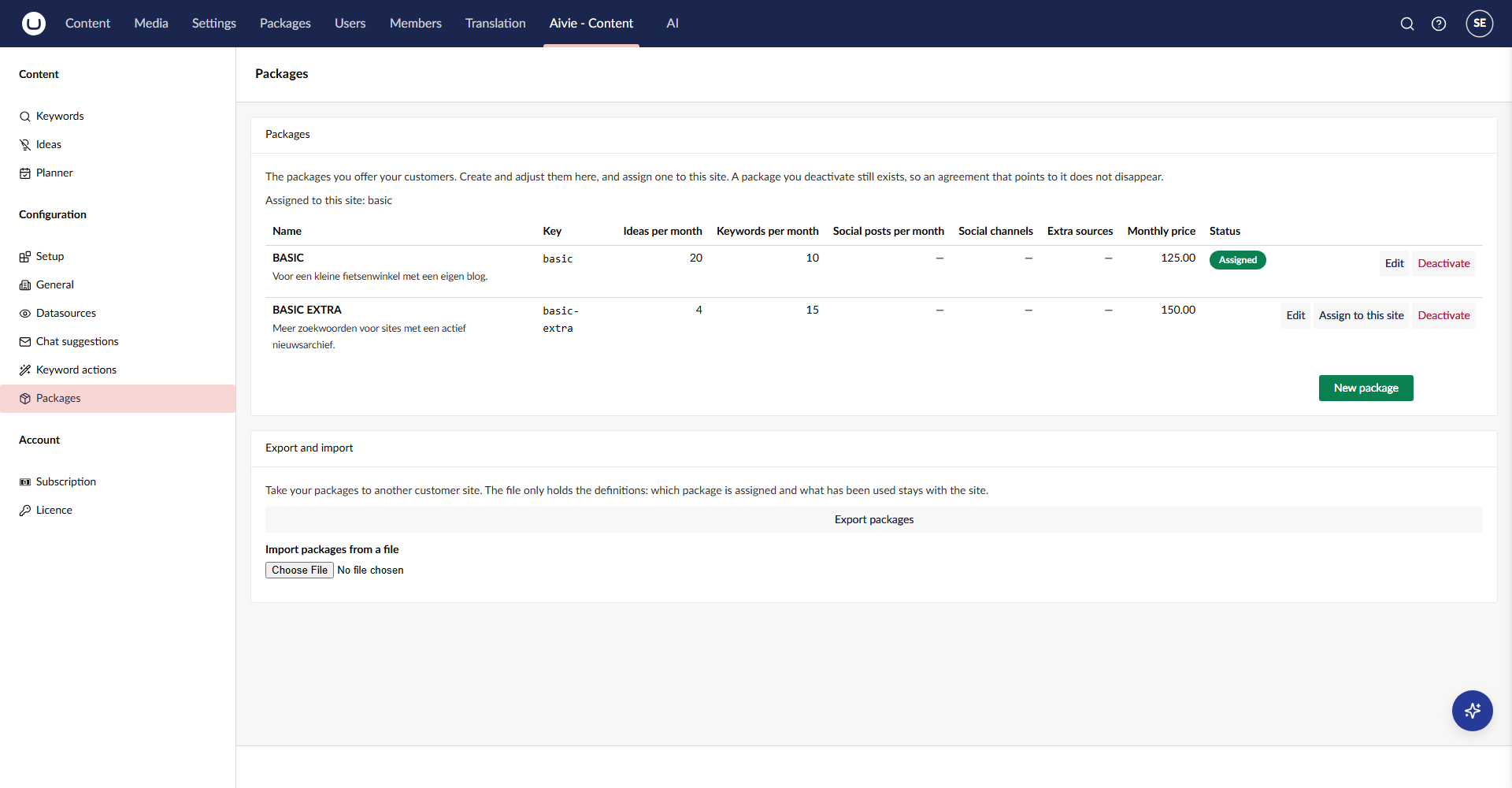Deactivate the BASIC package

[x=1443, y=263]
